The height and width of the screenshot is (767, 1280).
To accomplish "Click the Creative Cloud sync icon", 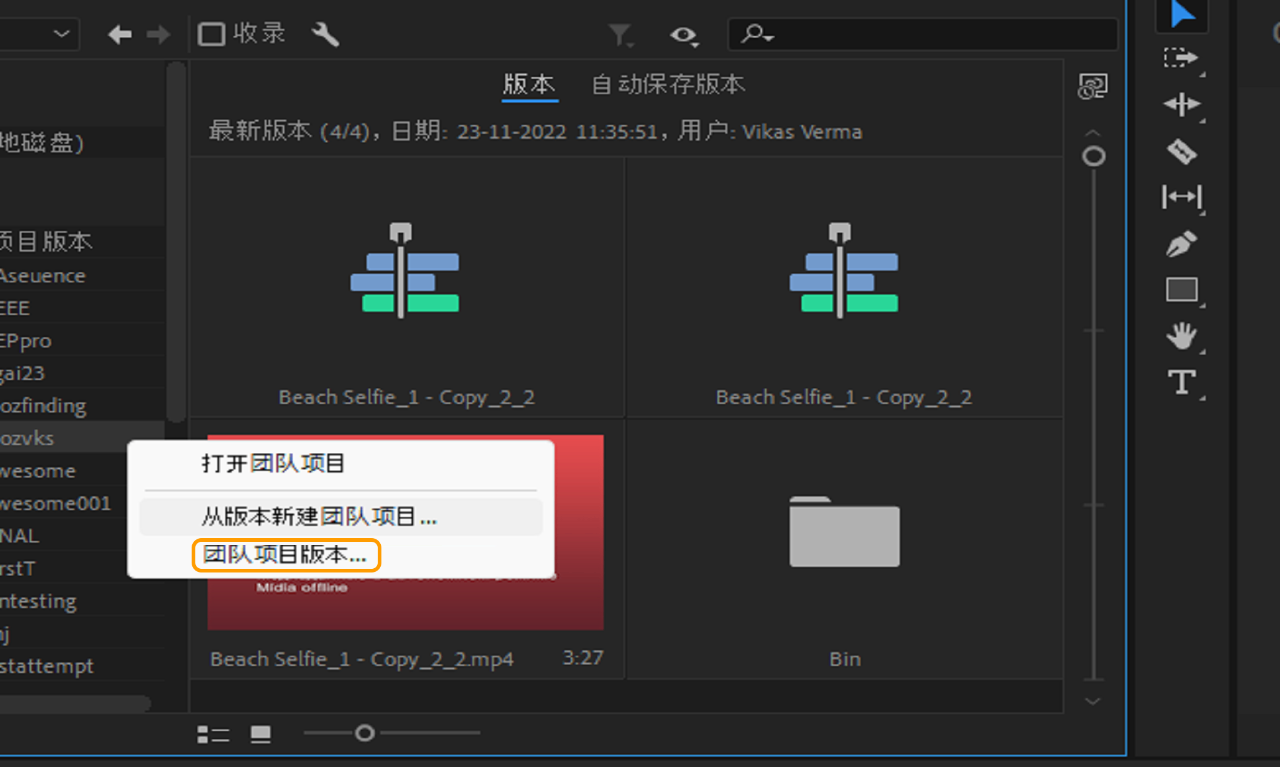I will tap(1092, 88).
